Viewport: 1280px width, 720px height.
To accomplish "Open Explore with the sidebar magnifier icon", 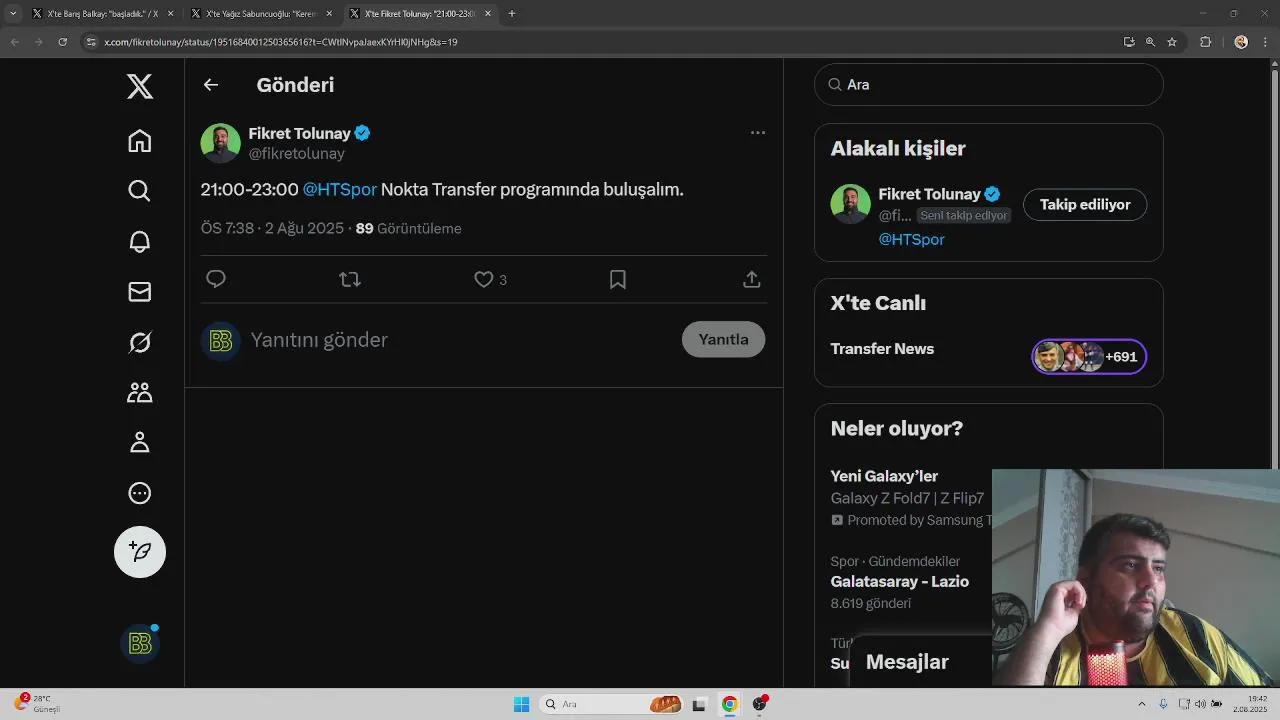I will click(x=140, y=191).
